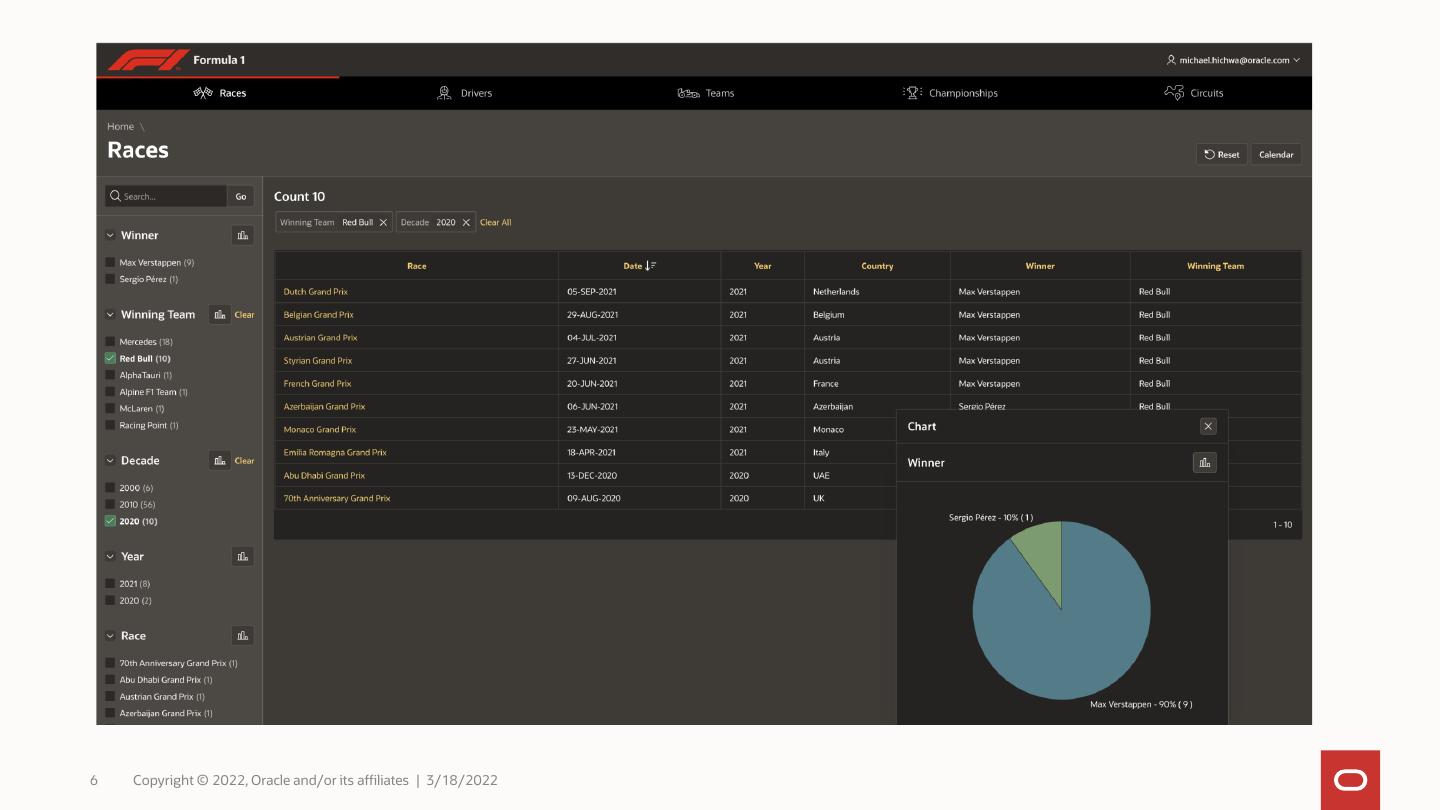Show chart for Decade facet
This screenshot has height=810, width=1440.
pyautogui.click(x=220, y=461)
